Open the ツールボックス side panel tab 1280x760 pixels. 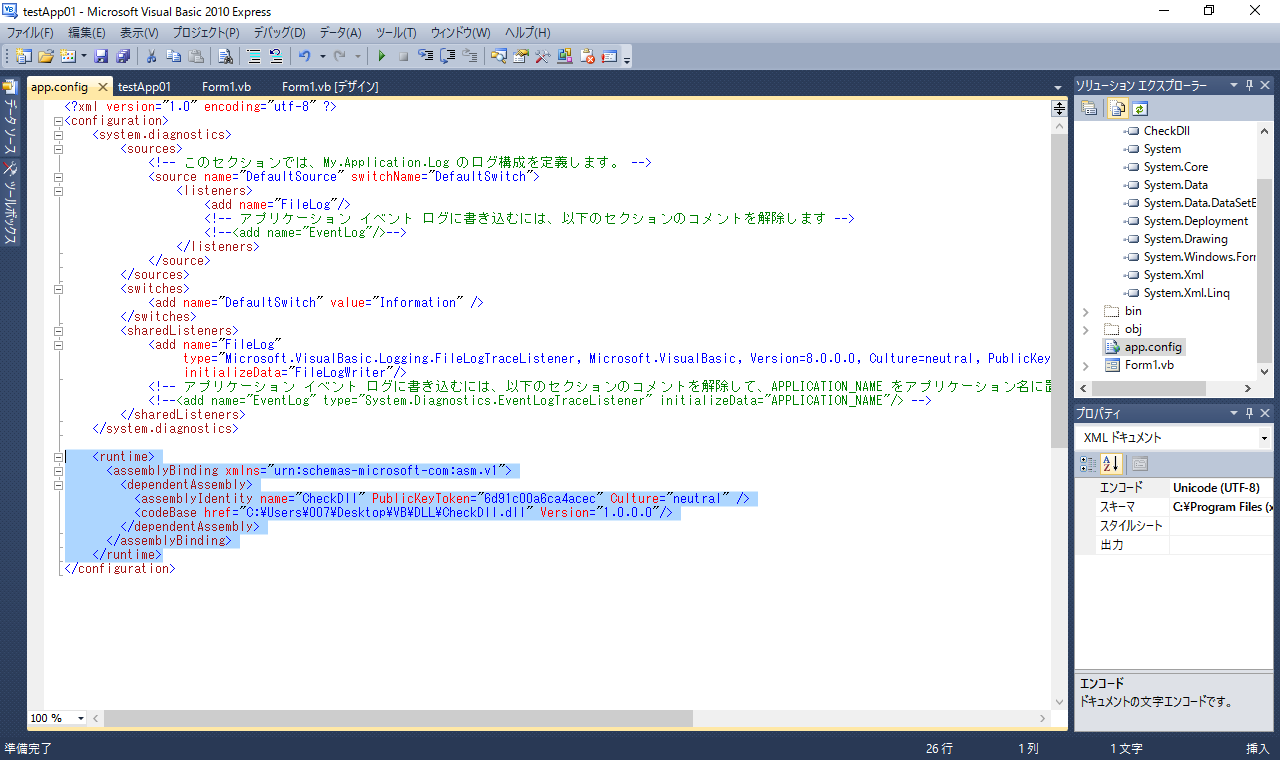click(10, 205)
